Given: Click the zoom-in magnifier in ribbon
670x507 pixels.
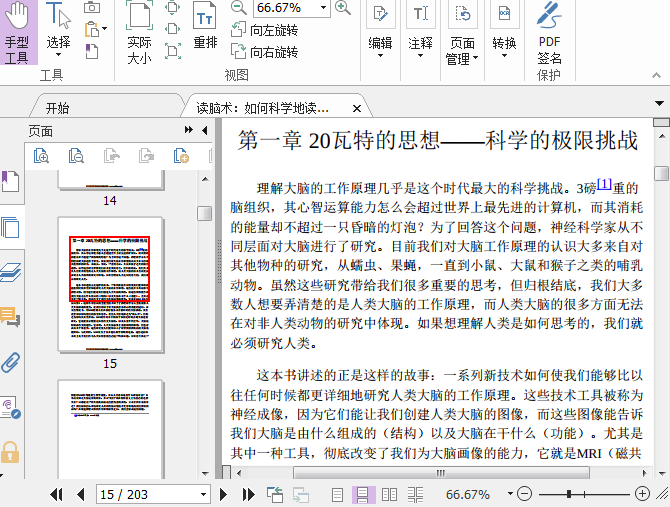Looking at the screenshot, I should (343, 7).
